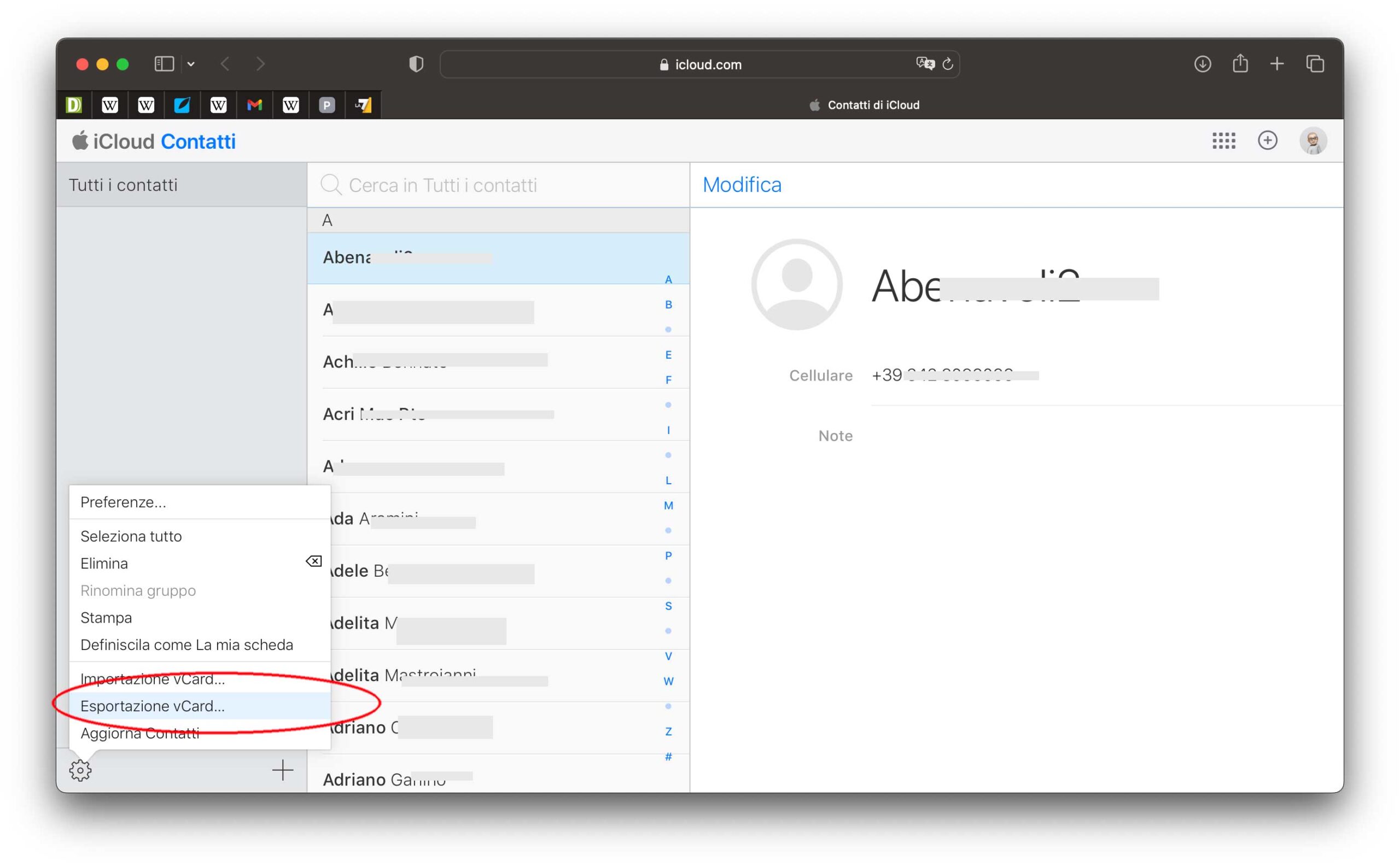Image resolution: width=1400 pixels, height=867 pixels.
Task: Click Safari privacy shield icon
Action: [x=416, y=64]
